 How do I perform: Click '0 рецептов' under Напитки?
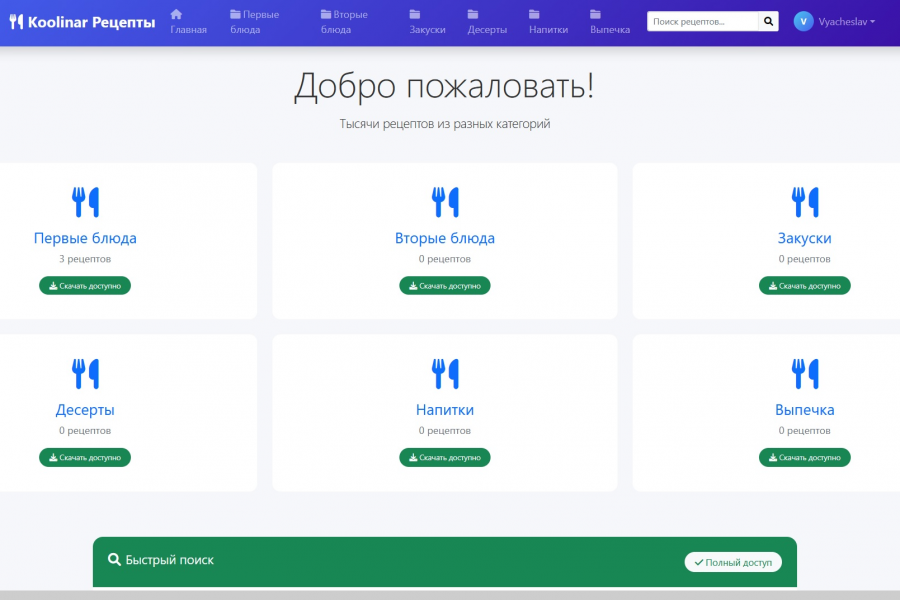[x=445, y=431]
